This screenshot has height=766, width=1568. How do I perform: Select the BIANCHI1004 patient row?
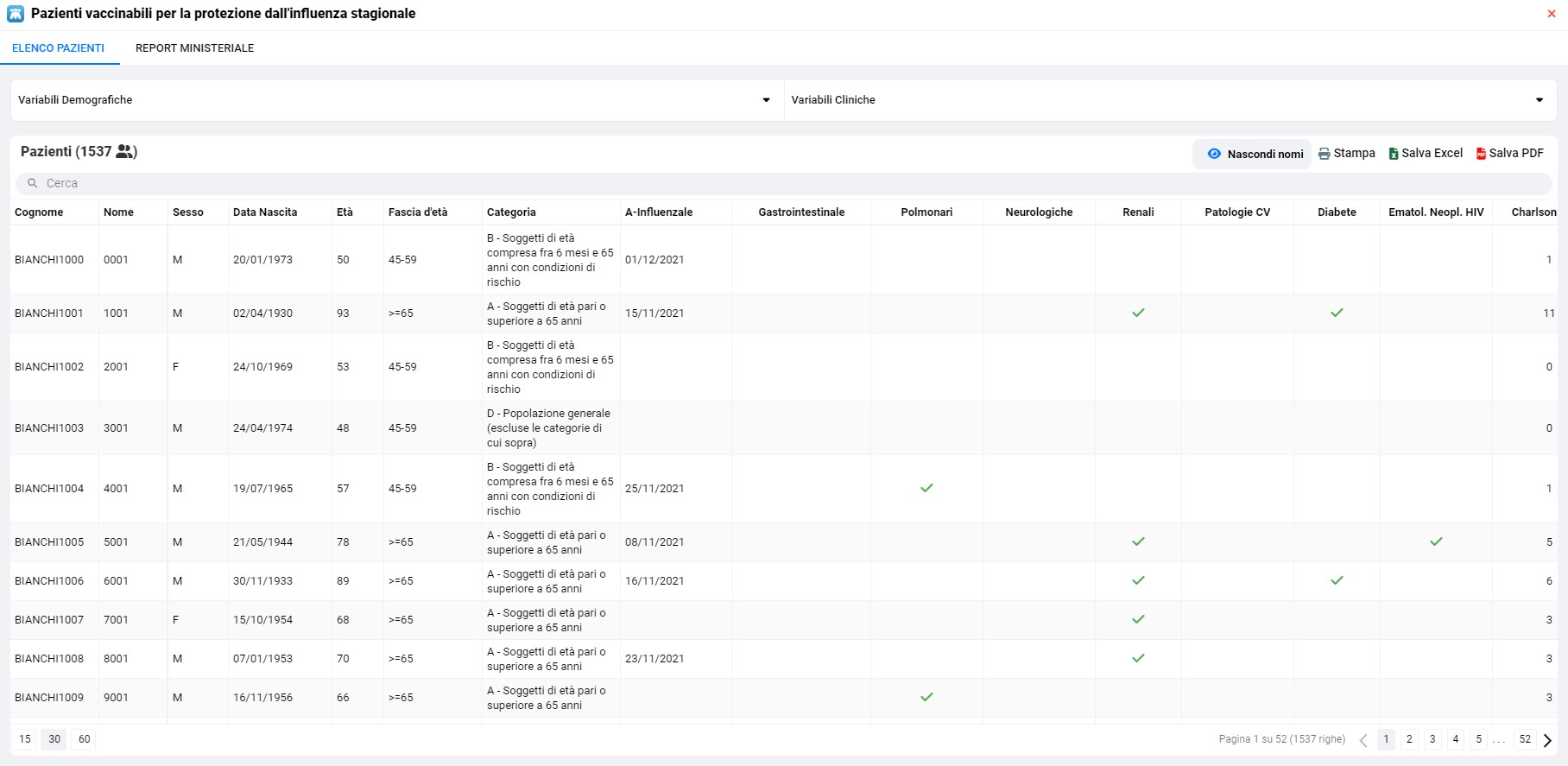coord(49,489)
